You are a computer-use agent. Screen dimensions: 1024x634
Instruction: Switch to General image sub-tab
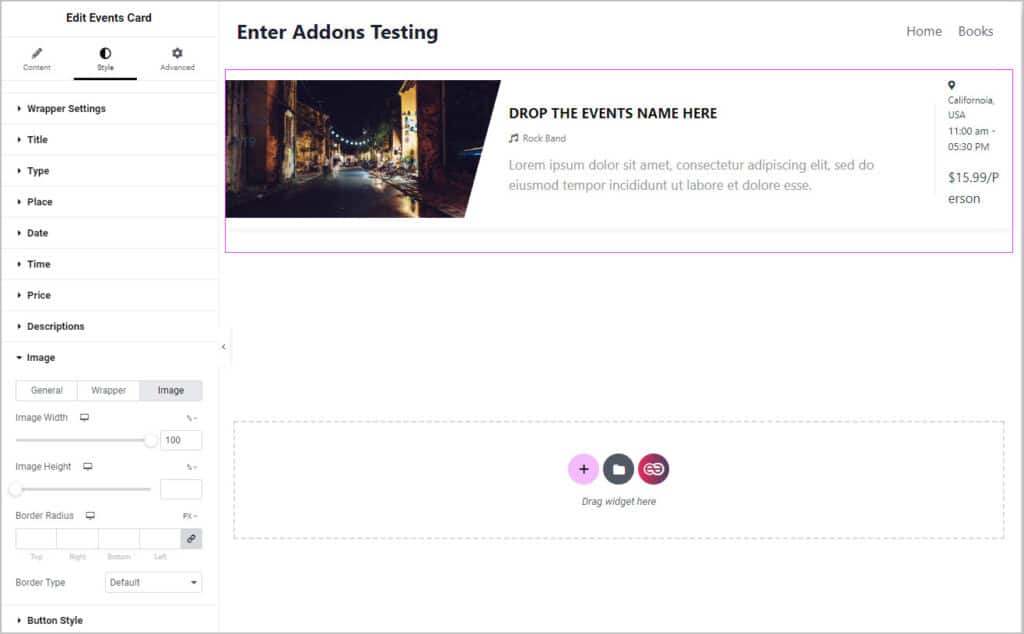46,390
